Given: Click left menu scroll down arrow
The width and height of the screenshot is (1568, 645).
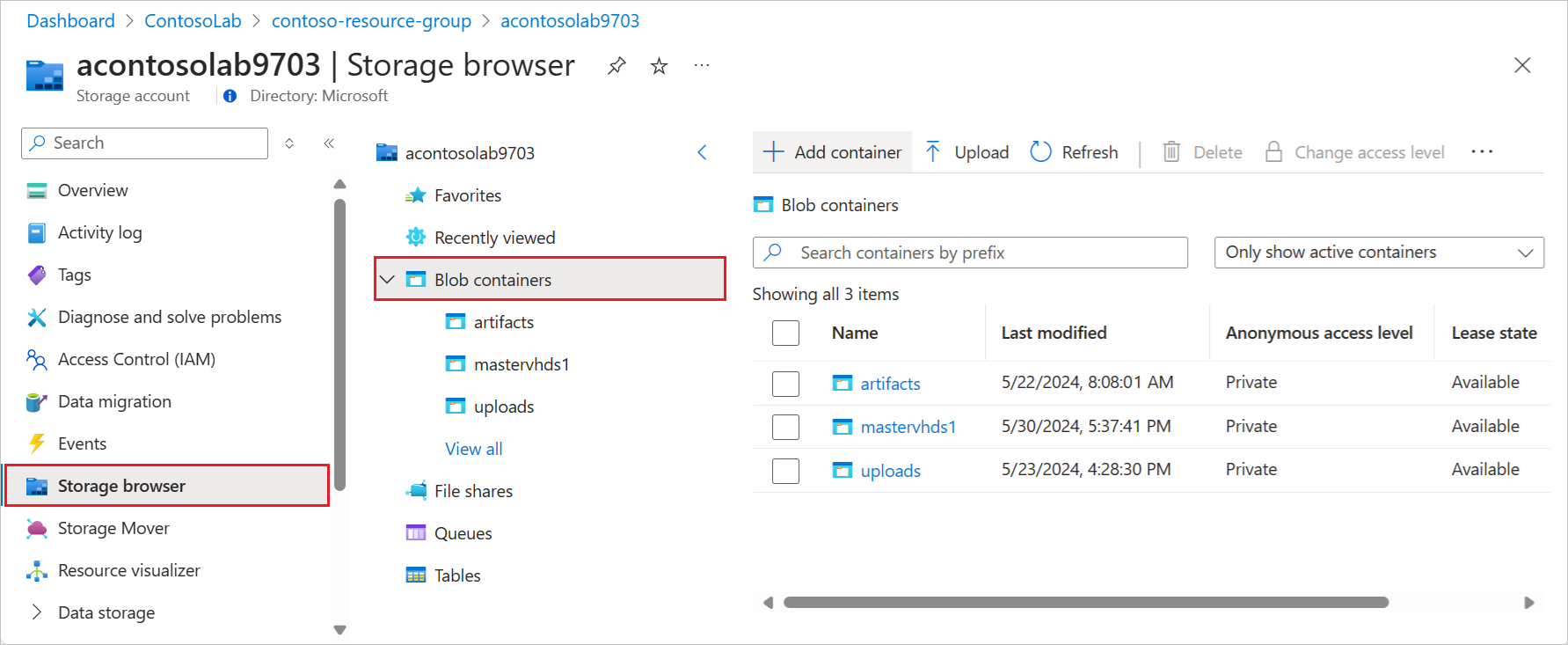Looking at the screenshot, I should [x=340, y=630].
